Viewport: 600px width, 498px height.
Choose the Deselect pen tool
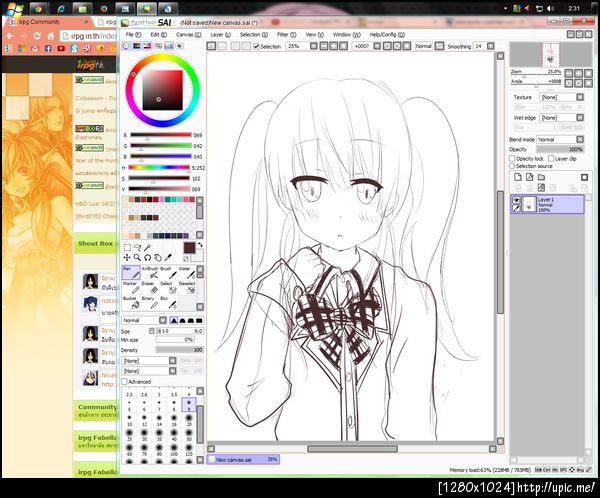click(187, 287)
